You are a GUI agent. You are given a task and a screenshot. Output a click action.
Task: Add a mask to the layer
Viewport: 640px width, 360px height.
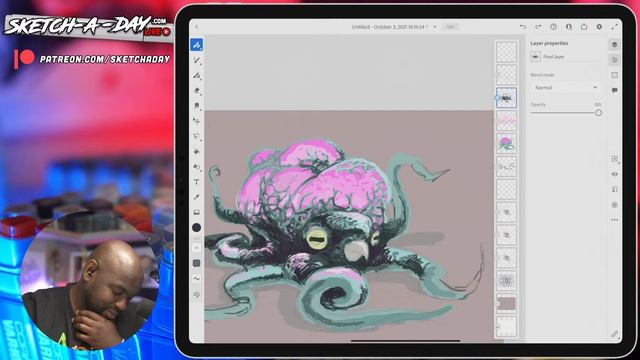pos(615,204)
